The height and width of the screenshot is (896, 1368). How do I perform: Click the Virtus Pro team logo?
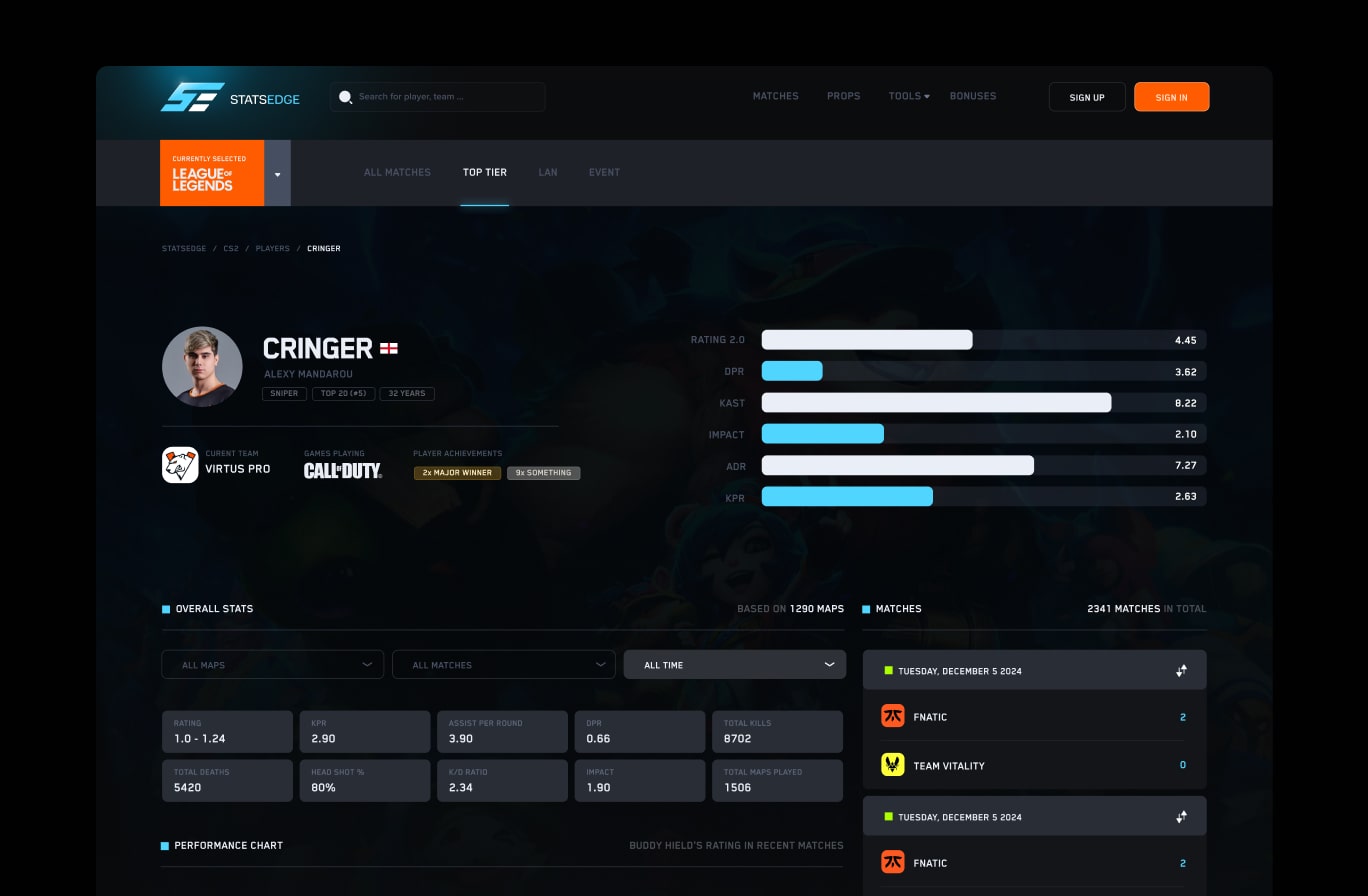[x=180, y=464]
